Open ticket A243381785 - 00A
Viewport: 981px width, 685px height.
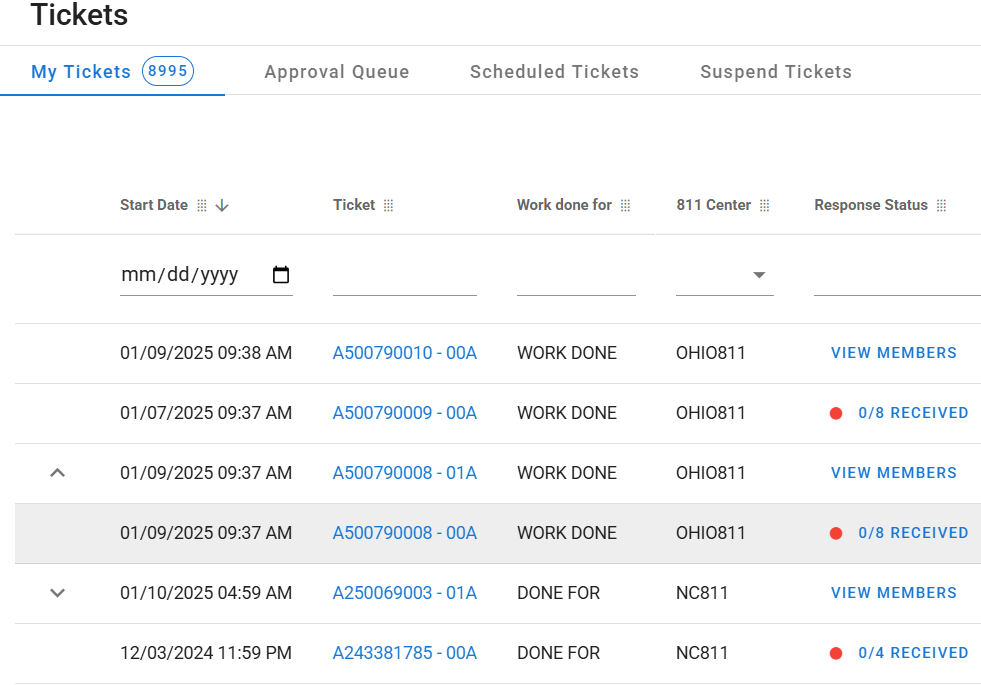[405, 654]
